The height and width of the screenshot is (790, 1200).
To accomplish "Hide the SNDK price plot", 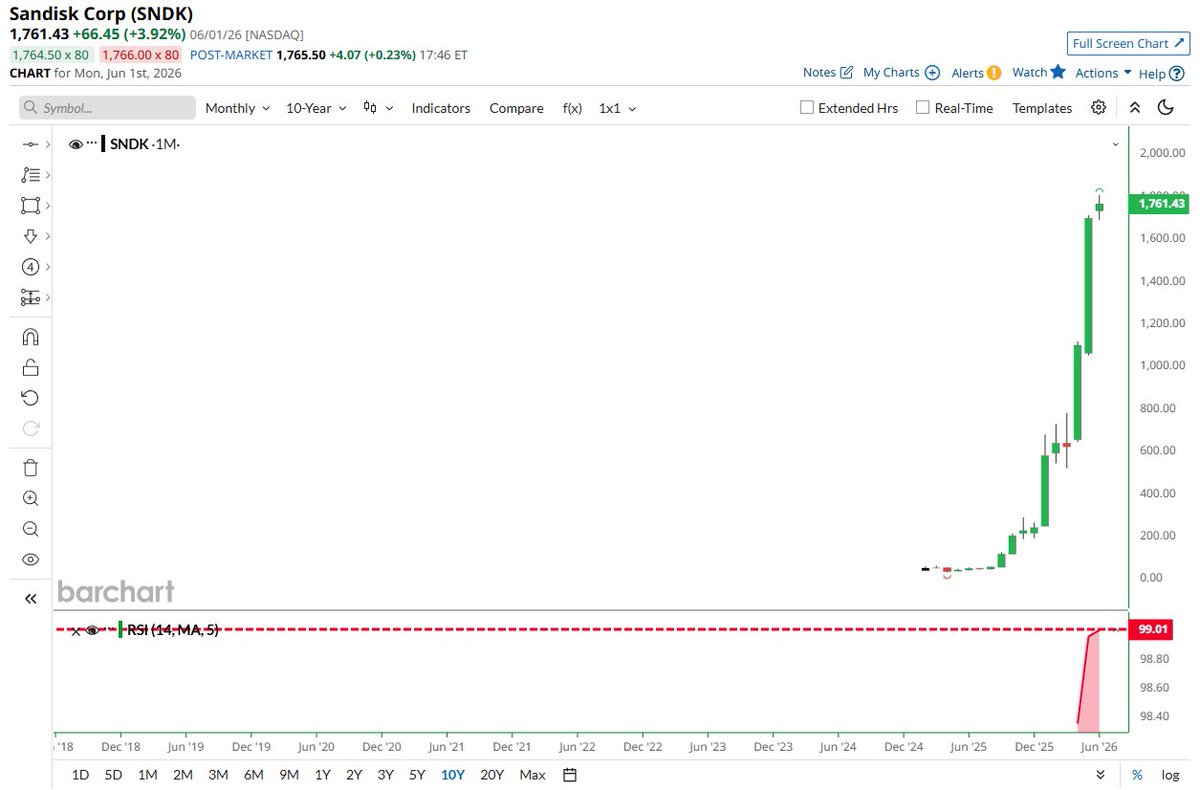I will click(x=75, y=144).
